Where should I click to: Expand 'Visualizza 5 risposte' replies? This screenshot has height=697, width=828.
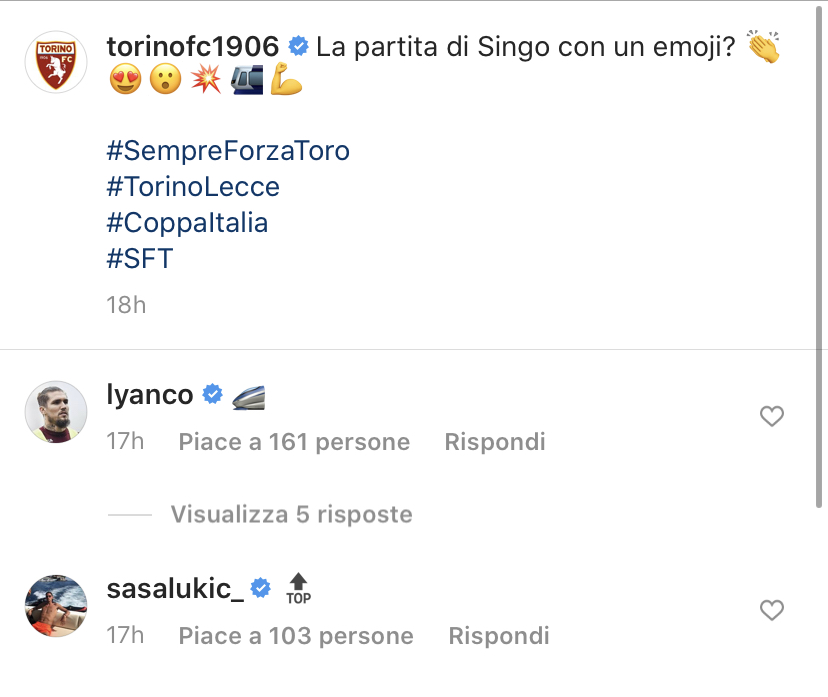(x=291, y=515)
